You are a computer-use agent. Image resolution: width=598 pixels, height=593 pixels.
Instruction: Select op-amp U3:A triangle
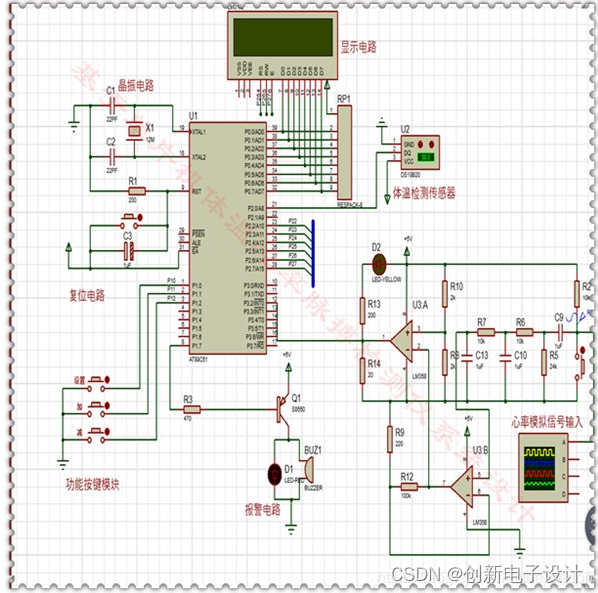(402, 342)
